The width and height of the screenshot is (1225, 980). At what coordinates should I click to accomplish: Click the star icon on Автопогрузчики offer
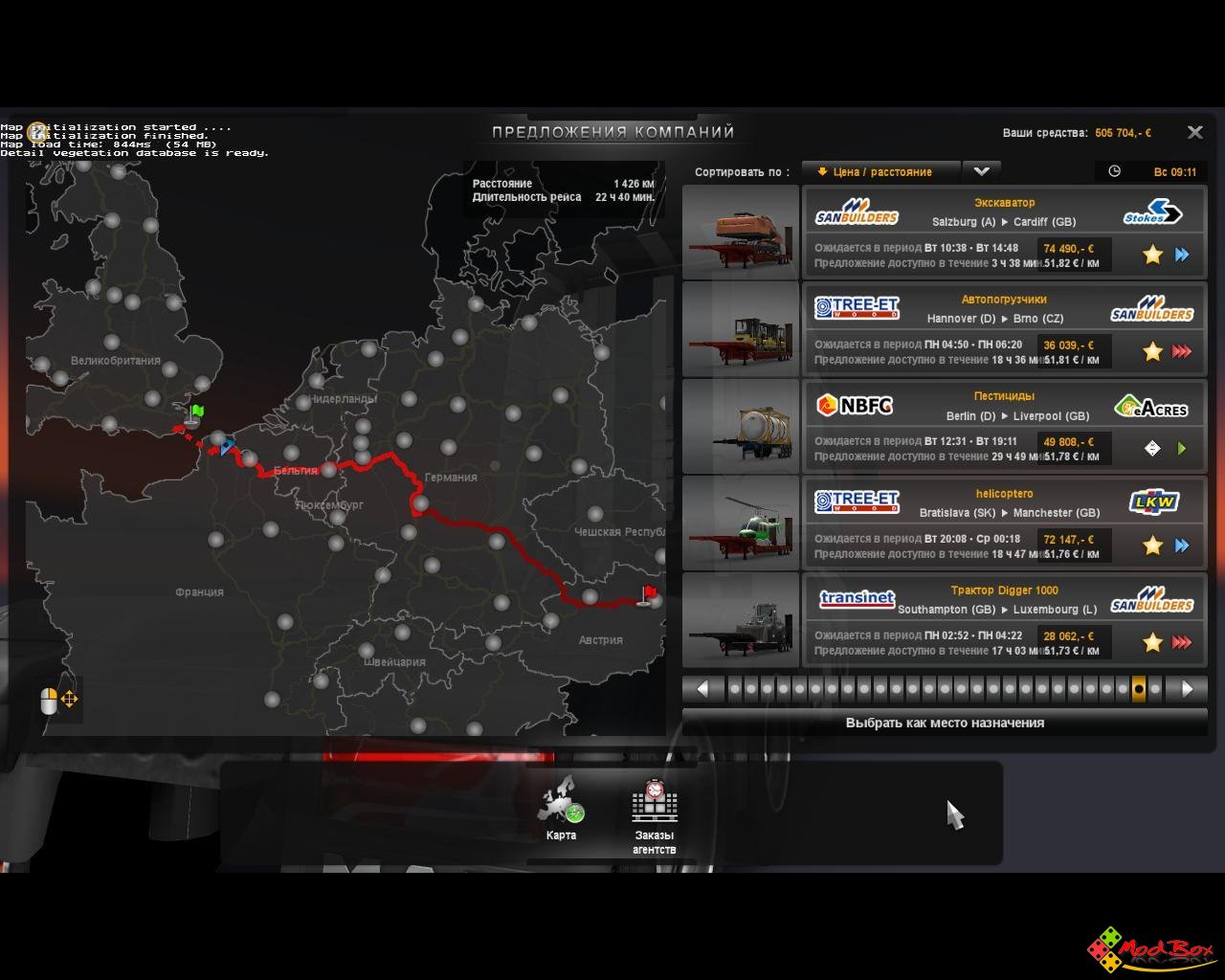coord(1152,351)
